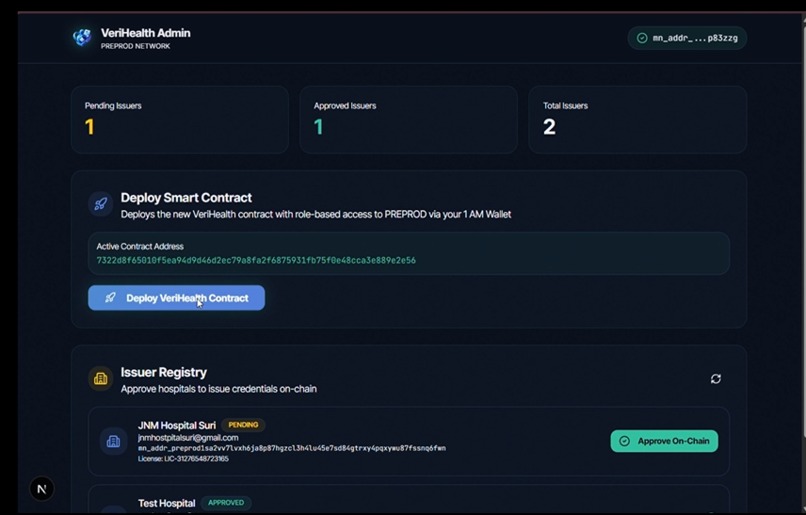Click the Deploy VeriHealth Contract button

pyautogui.click(x=176, y=298)
